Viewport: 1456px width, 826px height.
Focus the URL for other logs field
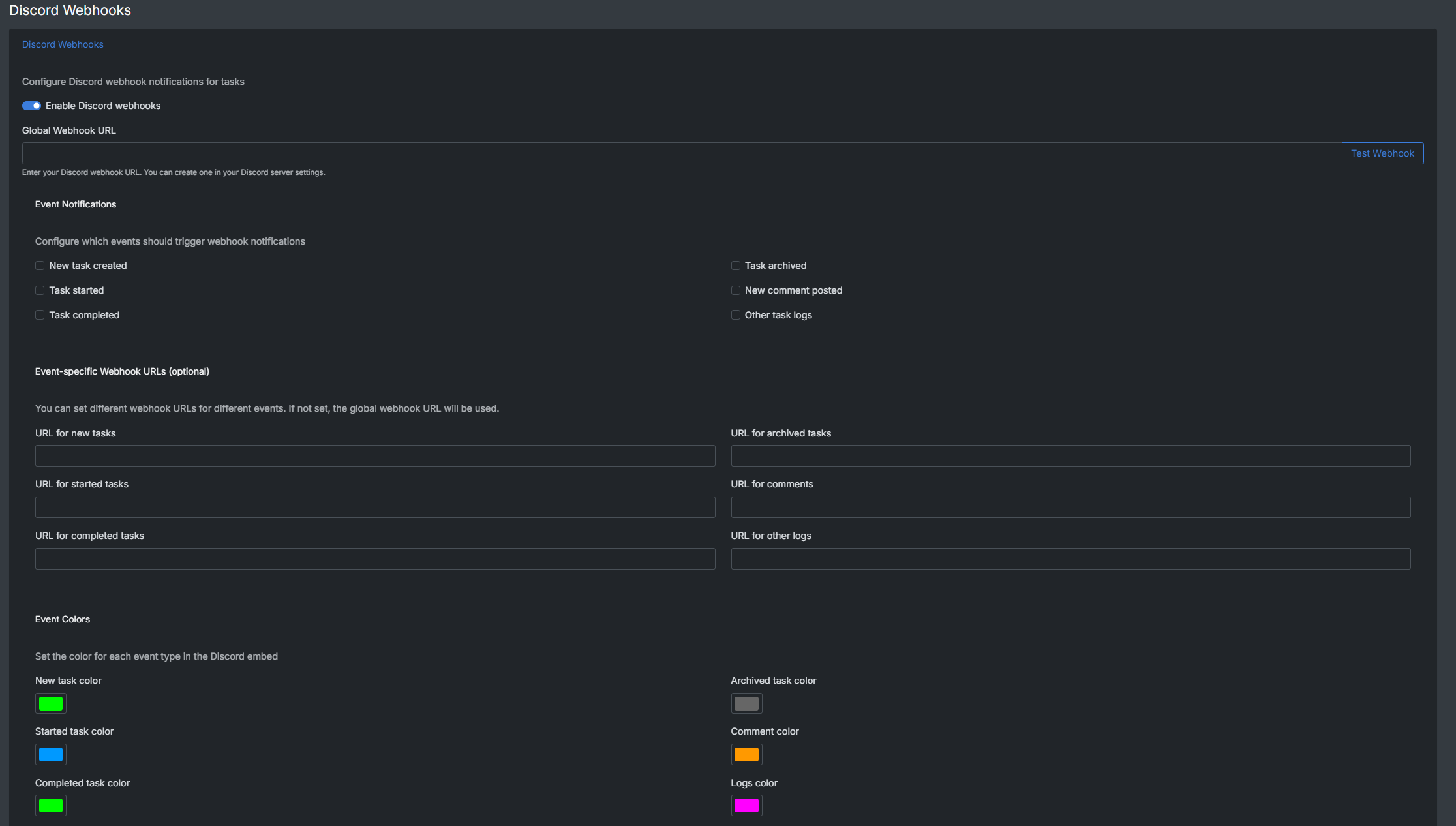tap(1070, 558)
